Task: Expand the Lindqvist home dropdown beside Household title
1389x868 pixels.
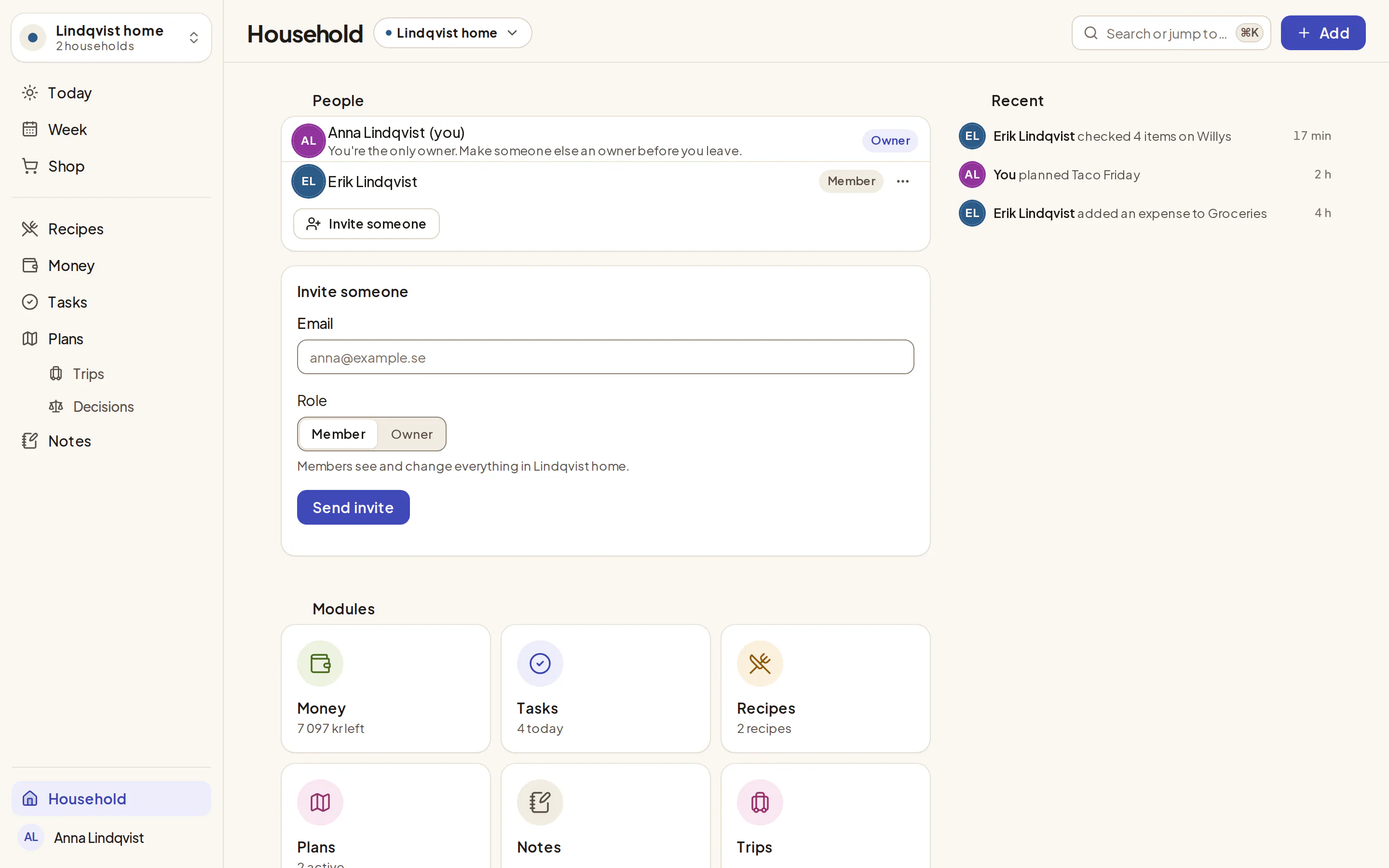Action: coord(452,33)
